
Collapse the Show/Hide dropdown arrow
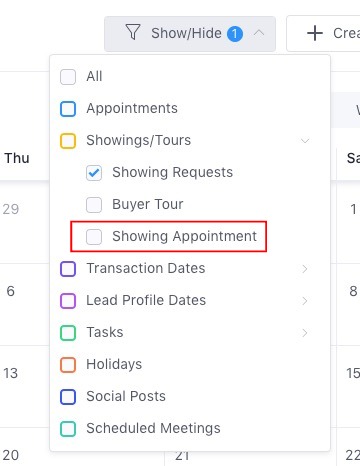tap(259, 33)
